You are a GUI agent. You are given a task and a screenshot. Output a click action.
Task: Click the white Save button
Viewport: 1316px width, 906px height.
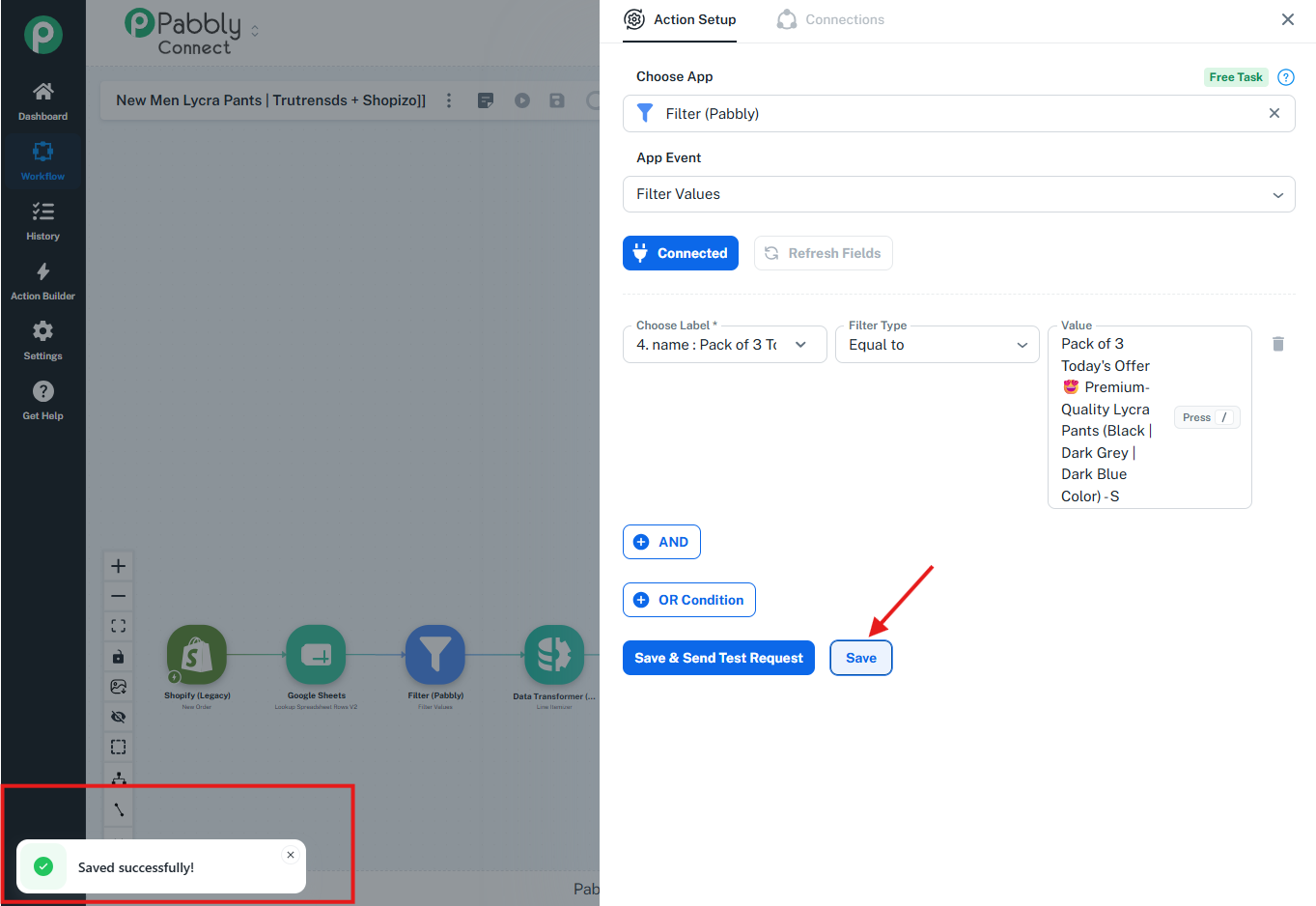point(861,658)
